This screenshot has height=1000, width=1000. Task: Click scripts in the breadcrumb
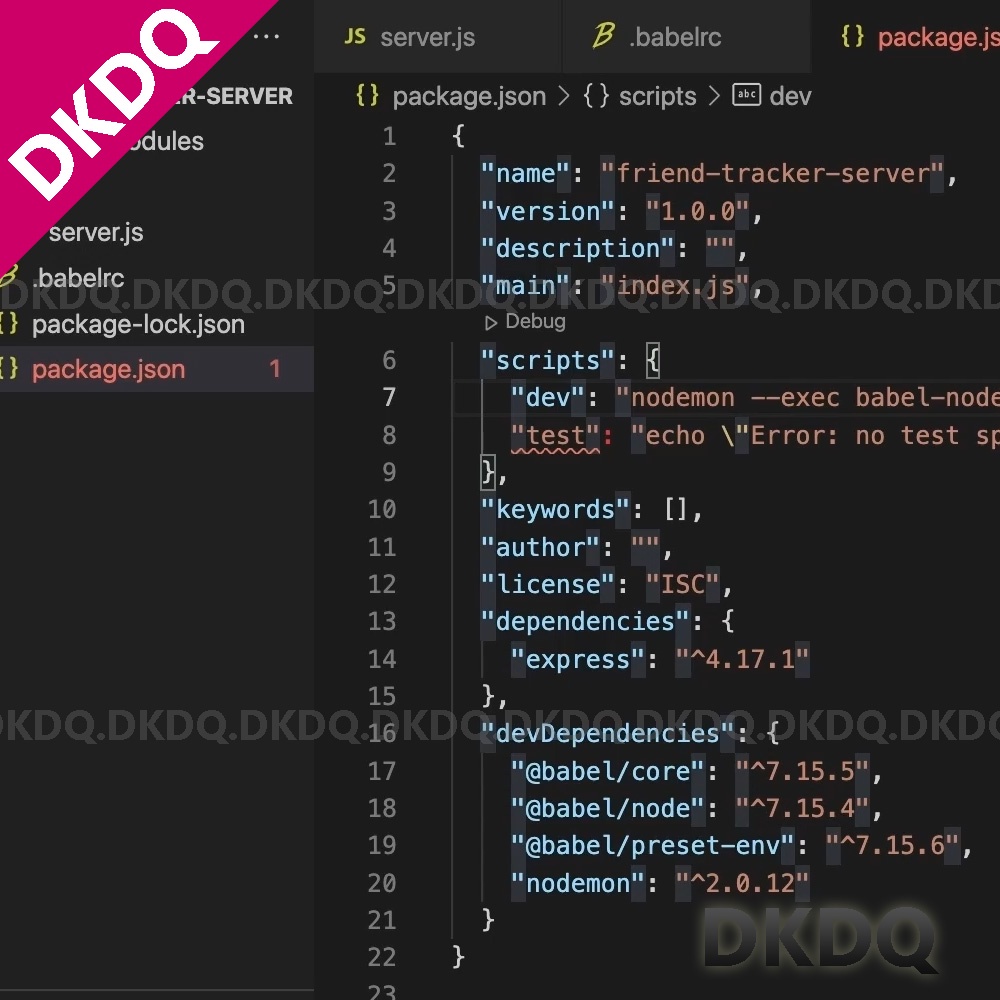658,96
